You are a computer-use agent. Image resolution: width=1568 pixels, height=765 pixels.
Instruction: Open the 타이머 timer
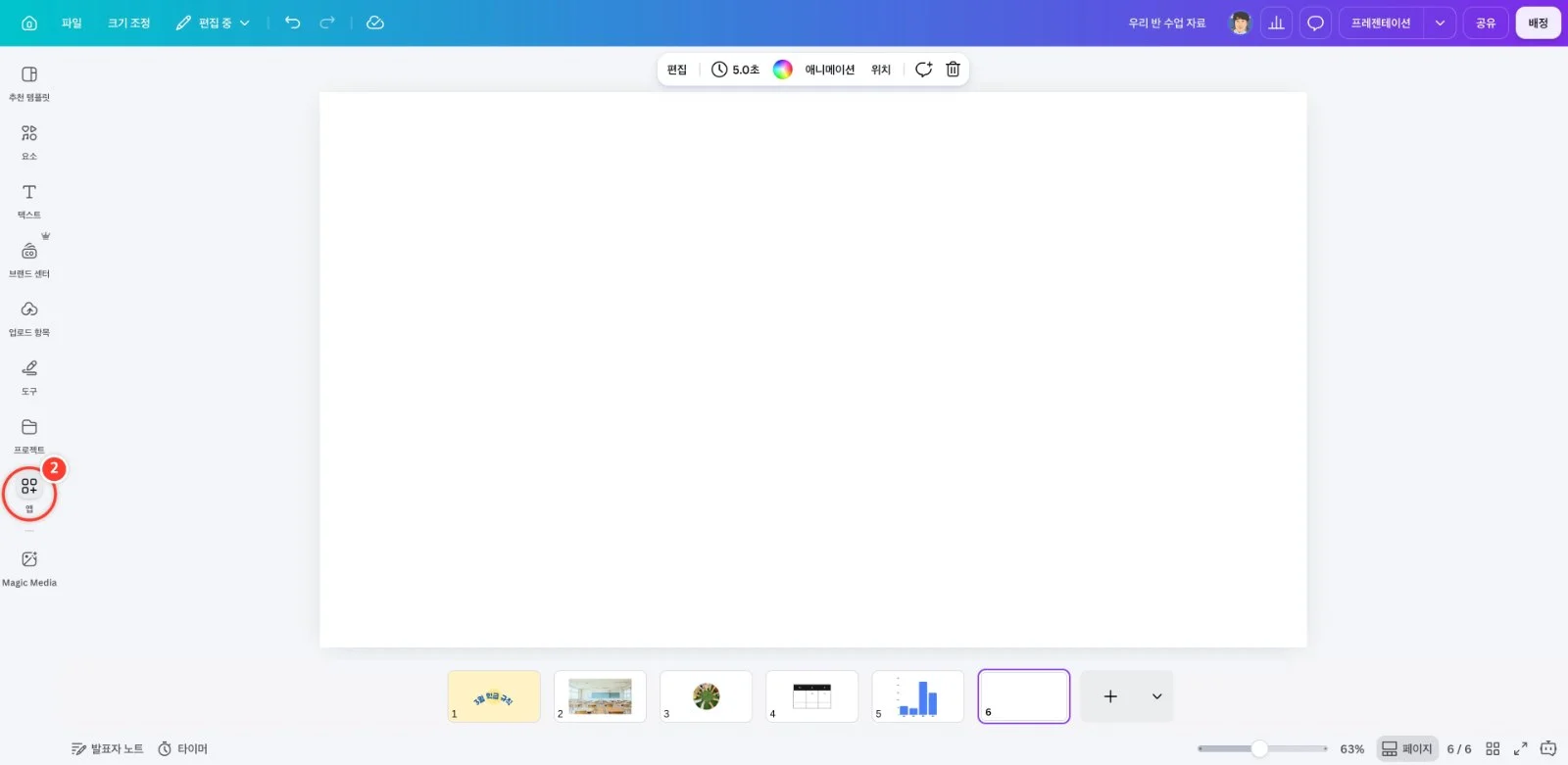point(183,748)
